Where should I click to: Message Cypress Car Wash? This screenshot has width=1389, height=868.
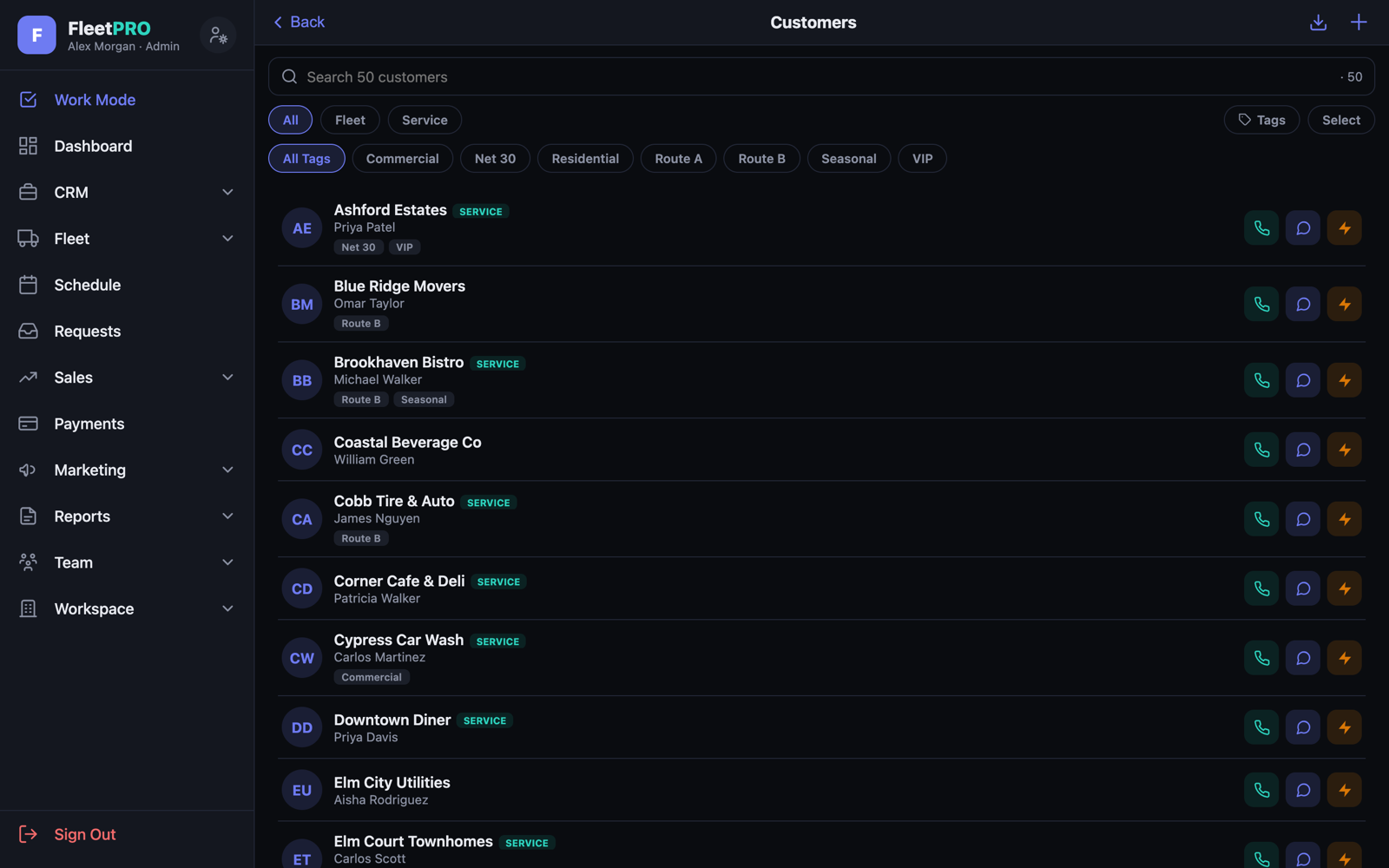pos(1303,658)
